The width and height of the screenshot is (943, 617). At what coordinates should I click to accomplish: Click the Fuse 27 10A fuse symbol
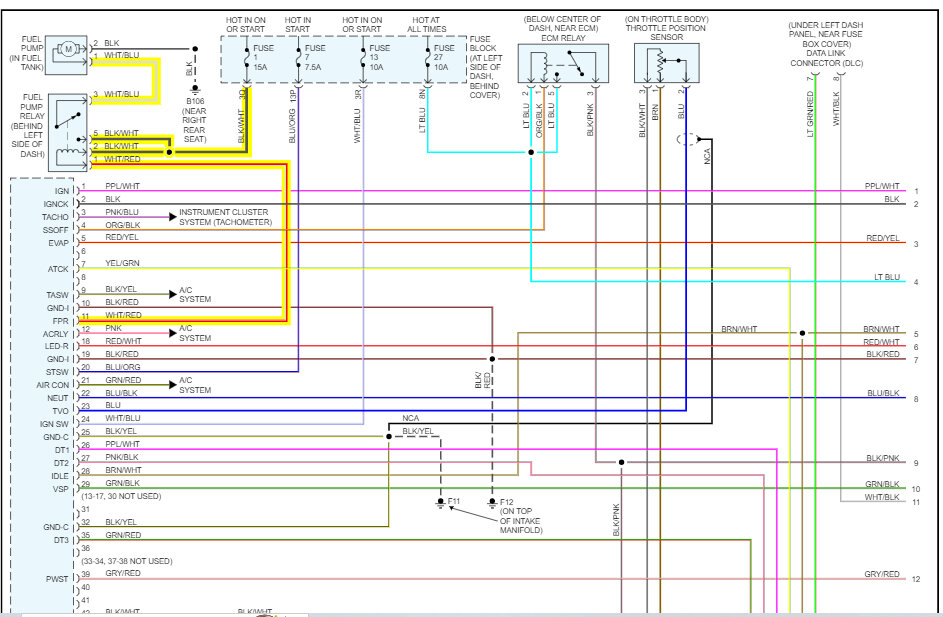pyautogui.click(x=428, y=58)
